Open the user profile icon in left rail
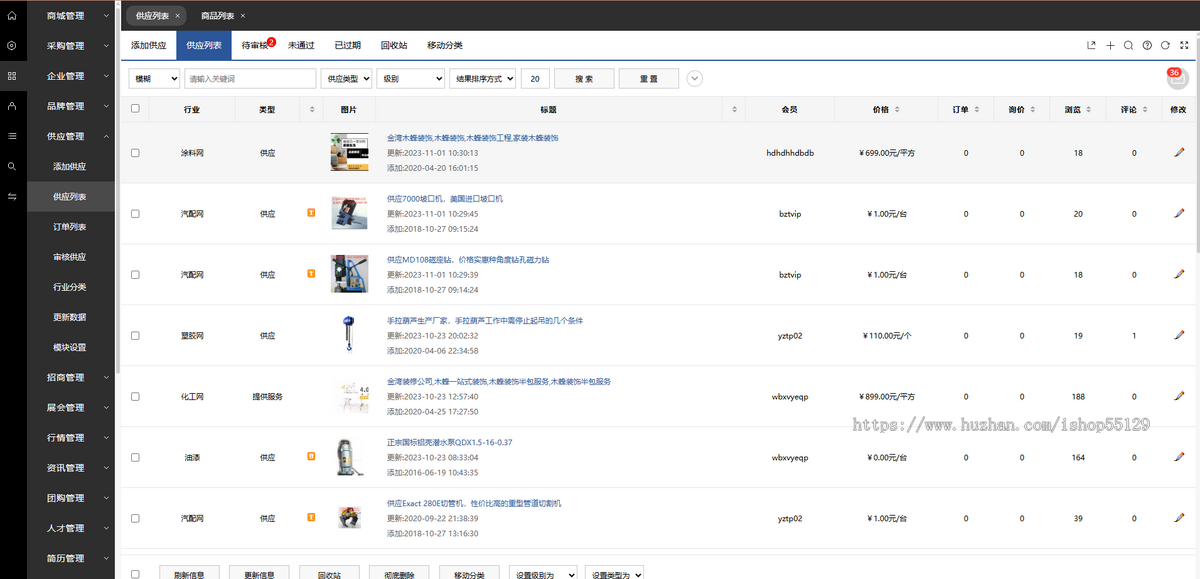 [x=12, y=106]
